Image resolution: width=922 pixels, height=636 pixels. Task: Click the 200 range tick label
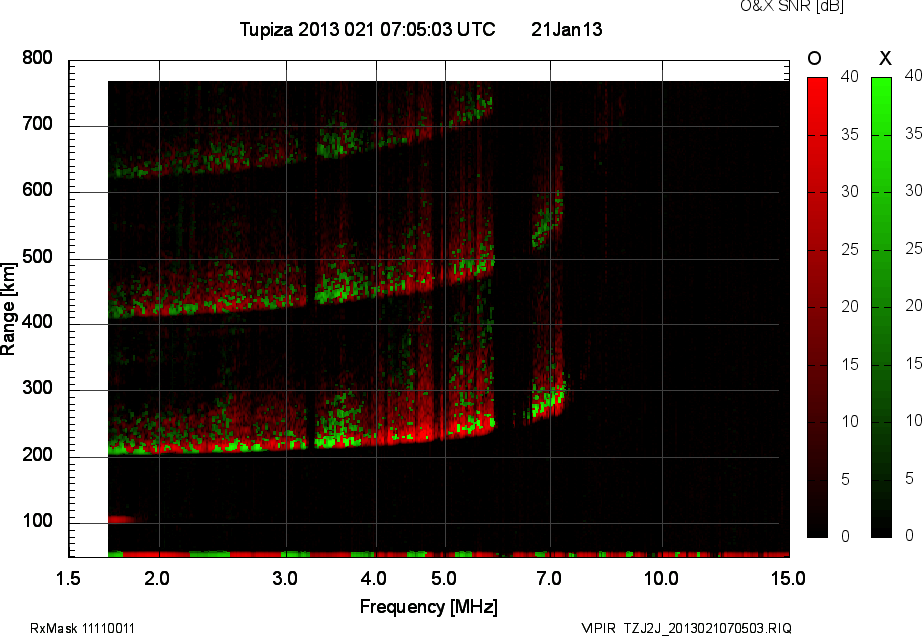(37, 455)
